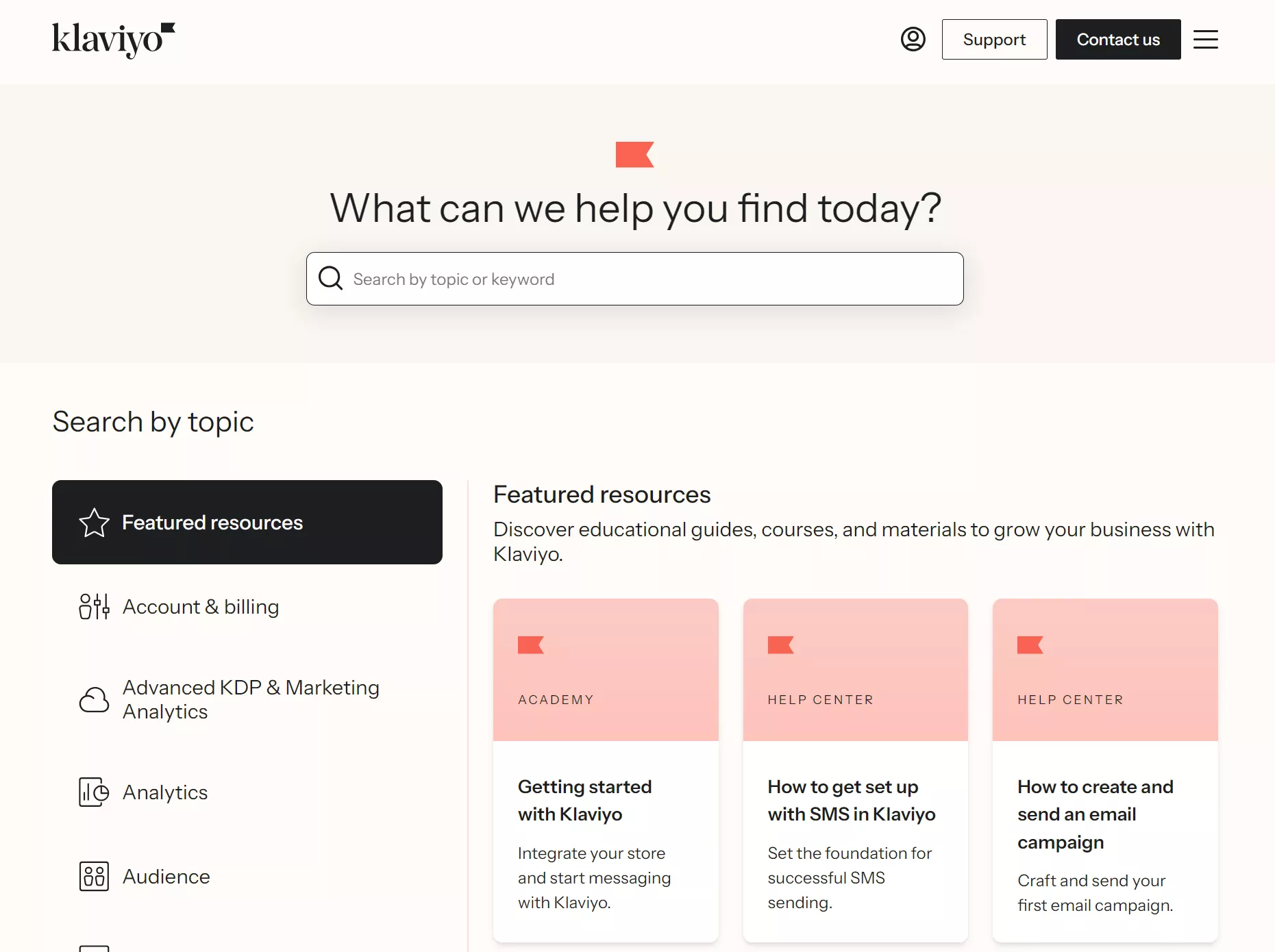Viewport: 1275px width, 952px height.
Task: Click 'What can we help you find today?' heading
Action: click(x=635, y=208)
